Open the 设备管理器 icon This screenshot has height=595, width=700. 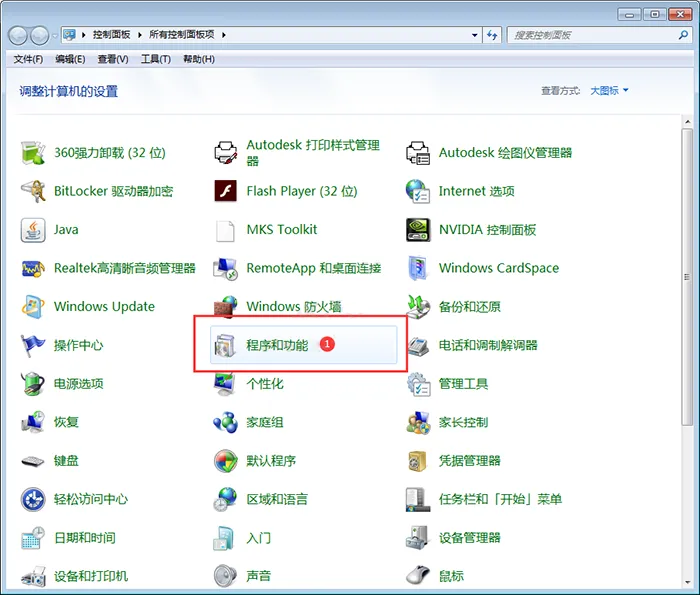[x=418, y=538]
